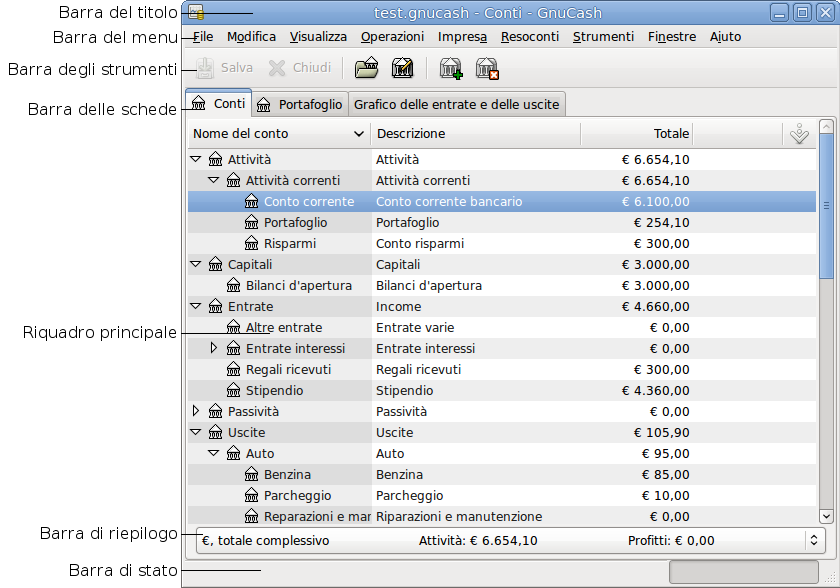Click the scrollbar up arrow
The width and height of the screenshot is (840, 588).
pyautogui.click(x=826, y=127)
